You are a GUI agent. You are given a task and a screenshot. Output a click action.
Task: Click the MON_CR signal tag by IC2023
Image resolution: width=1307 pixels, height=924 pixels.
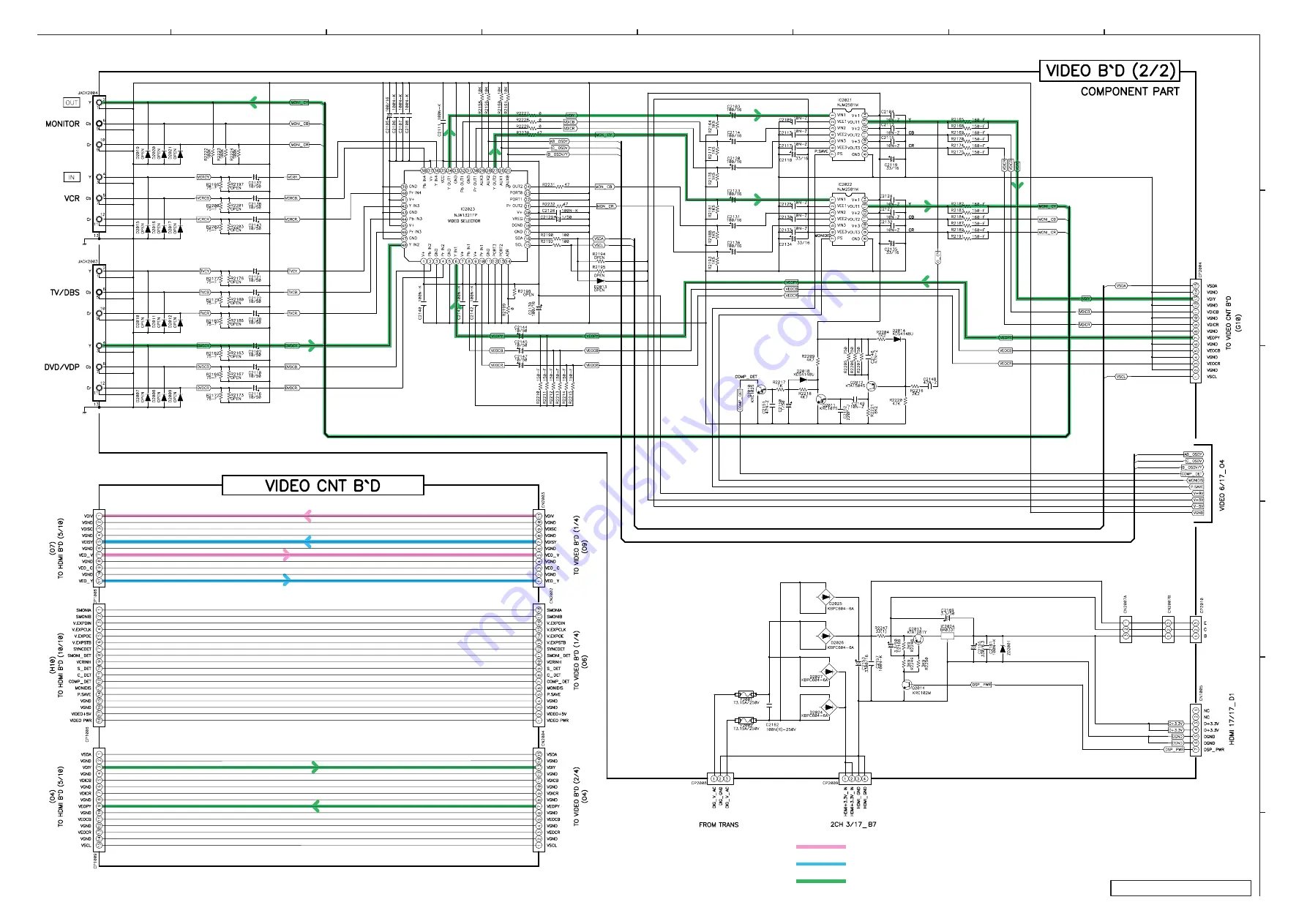click(606, 206)
